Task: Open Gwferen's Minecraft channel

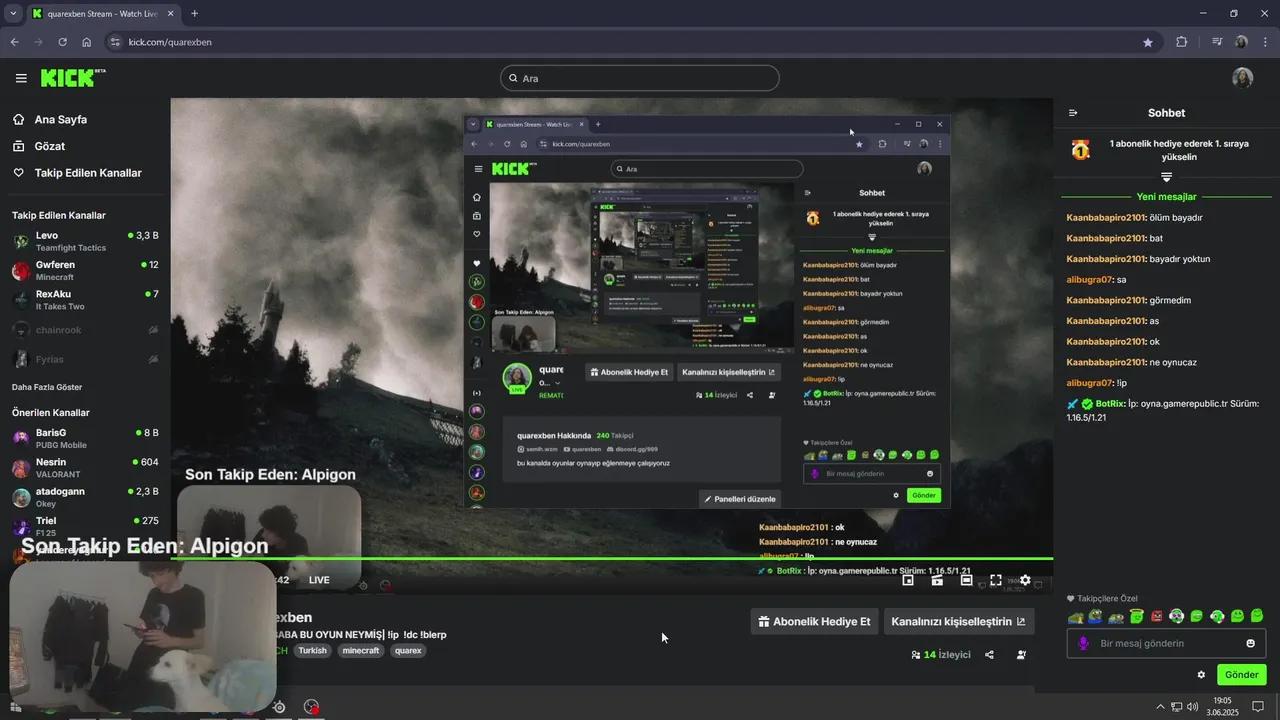Action: pos(85,270)
